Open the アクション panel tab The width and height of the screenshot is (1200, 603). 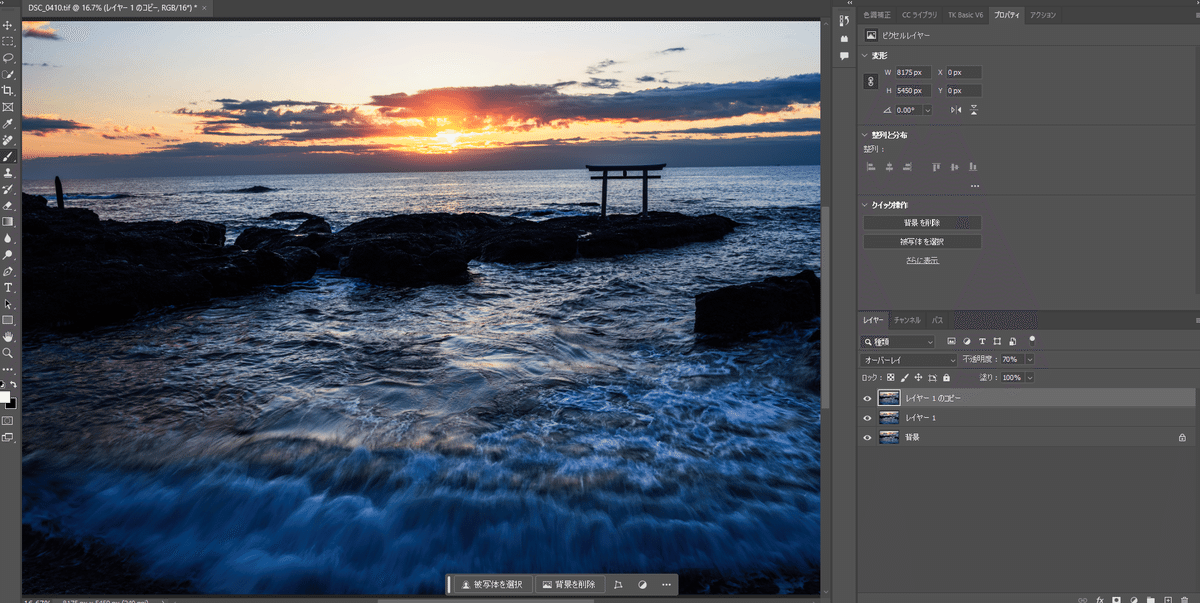point(1042,15)
